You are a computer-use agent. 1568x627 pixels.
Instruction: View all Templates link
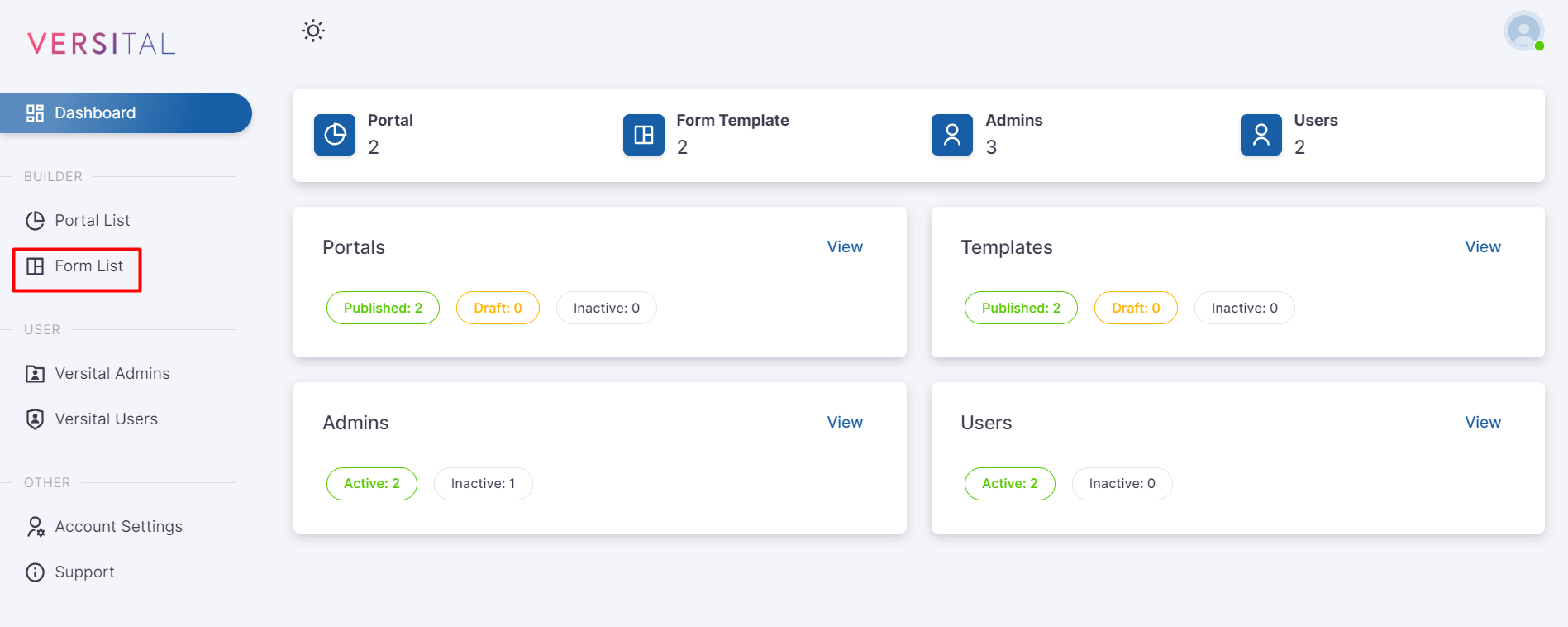pyautogui.click(x=1483, y=247)
